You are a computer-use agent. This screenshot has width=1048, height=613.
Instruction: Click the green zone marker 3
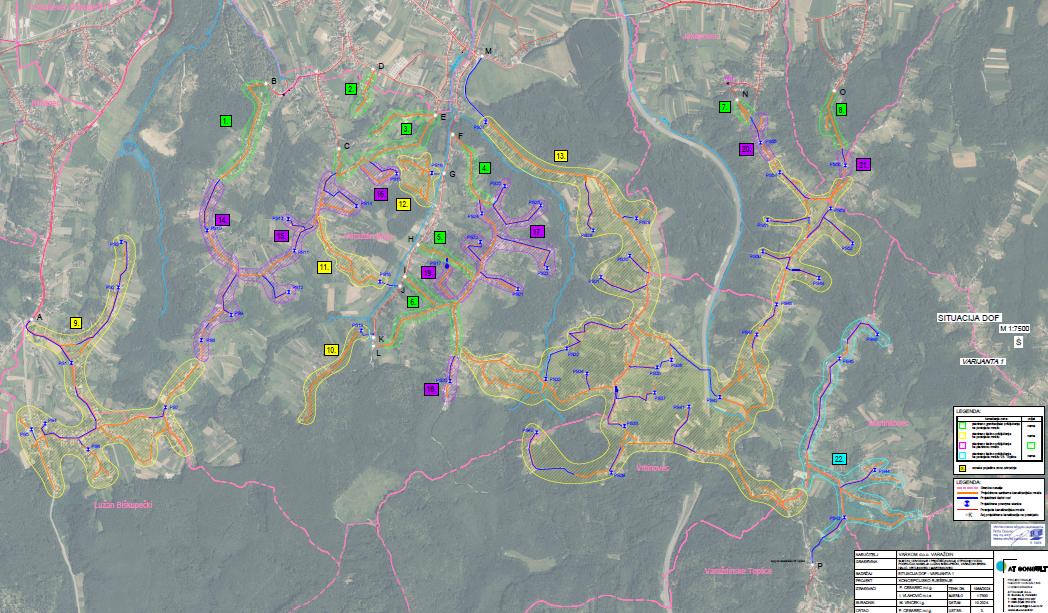(x=406, y=129)
